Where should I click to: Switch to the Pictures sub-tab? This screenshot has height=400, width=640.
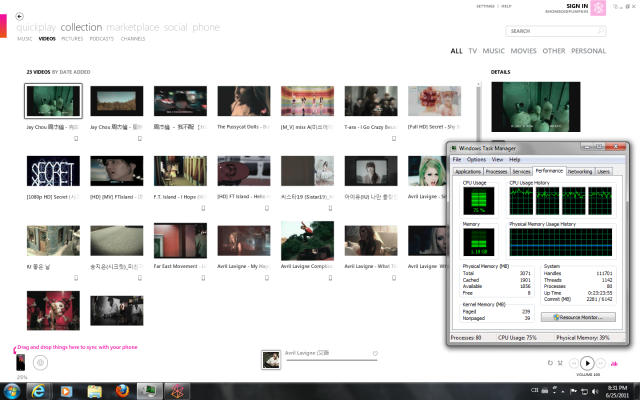[x=72, y=39]
